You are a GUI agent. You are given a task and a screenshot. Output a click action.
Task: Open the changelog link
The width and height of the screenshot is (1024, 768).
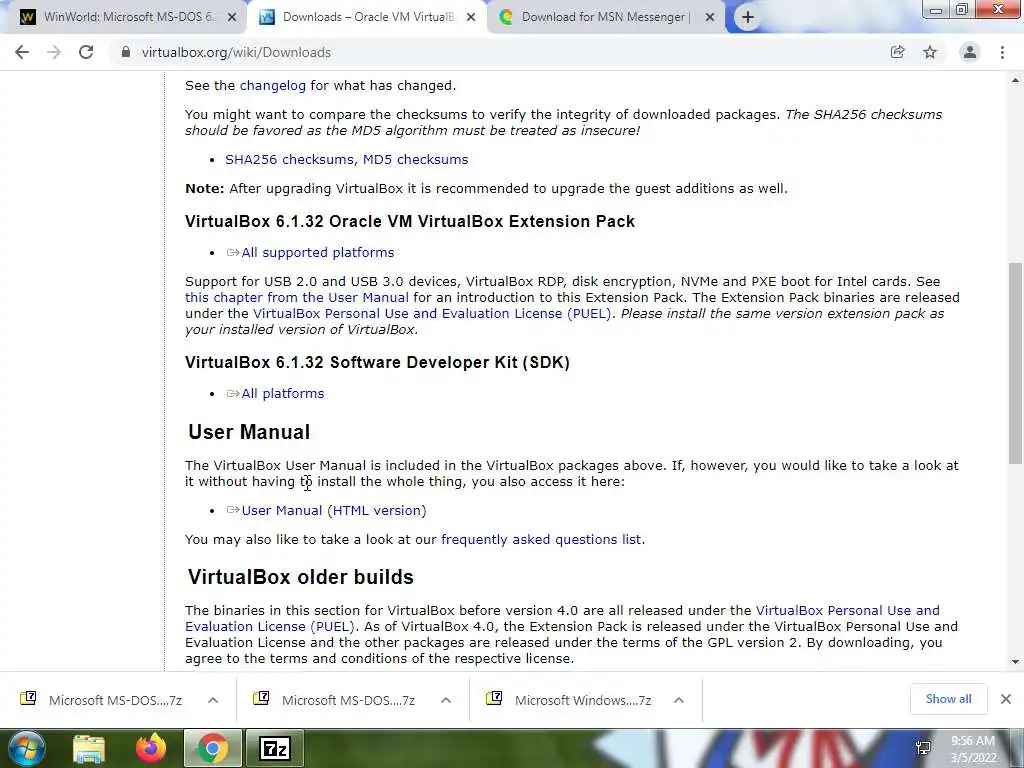(272, 86)
